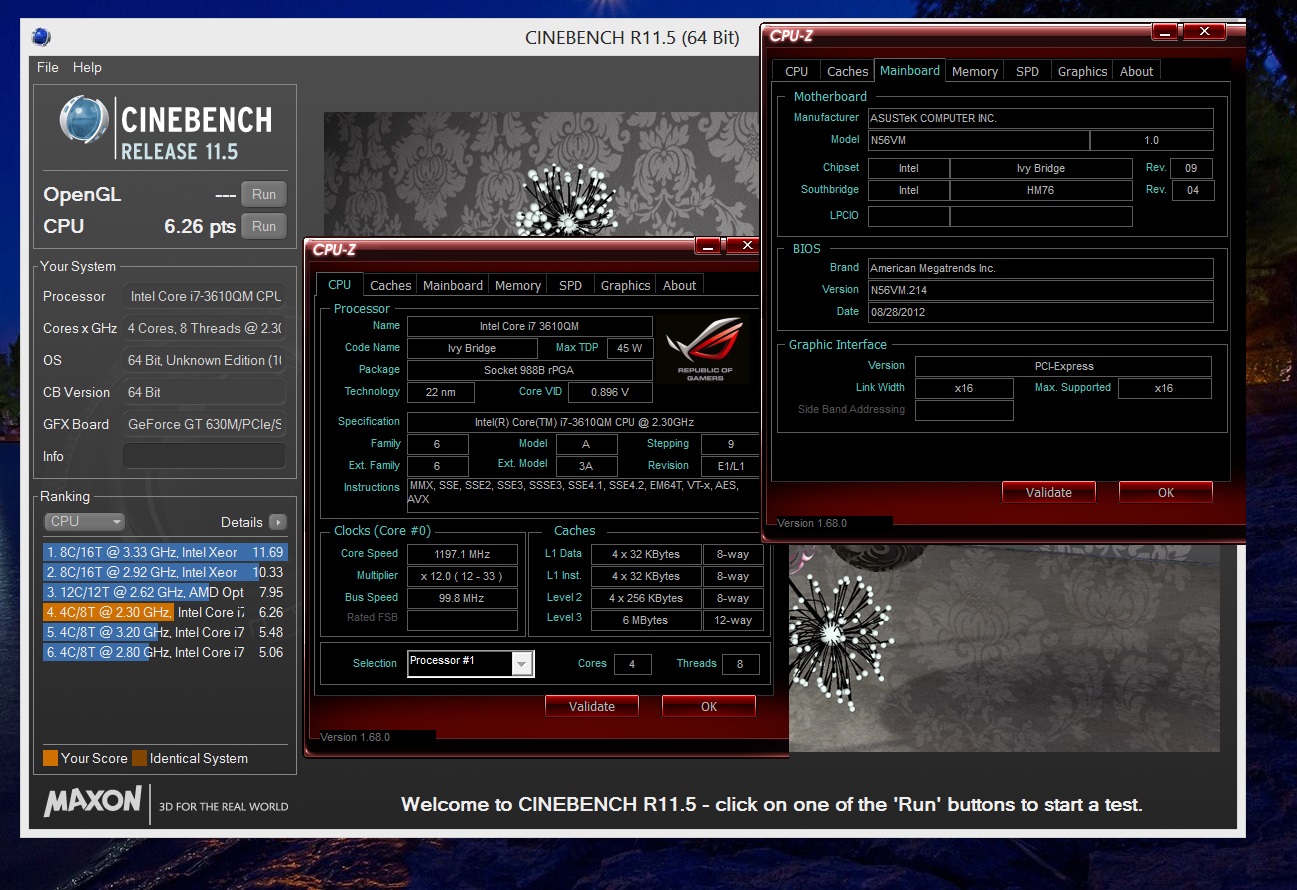Viewport: 1297px width, 890px height.
Task: Switch to Caches tab in front CPU-Z
Action: click(x=390, y=285)
